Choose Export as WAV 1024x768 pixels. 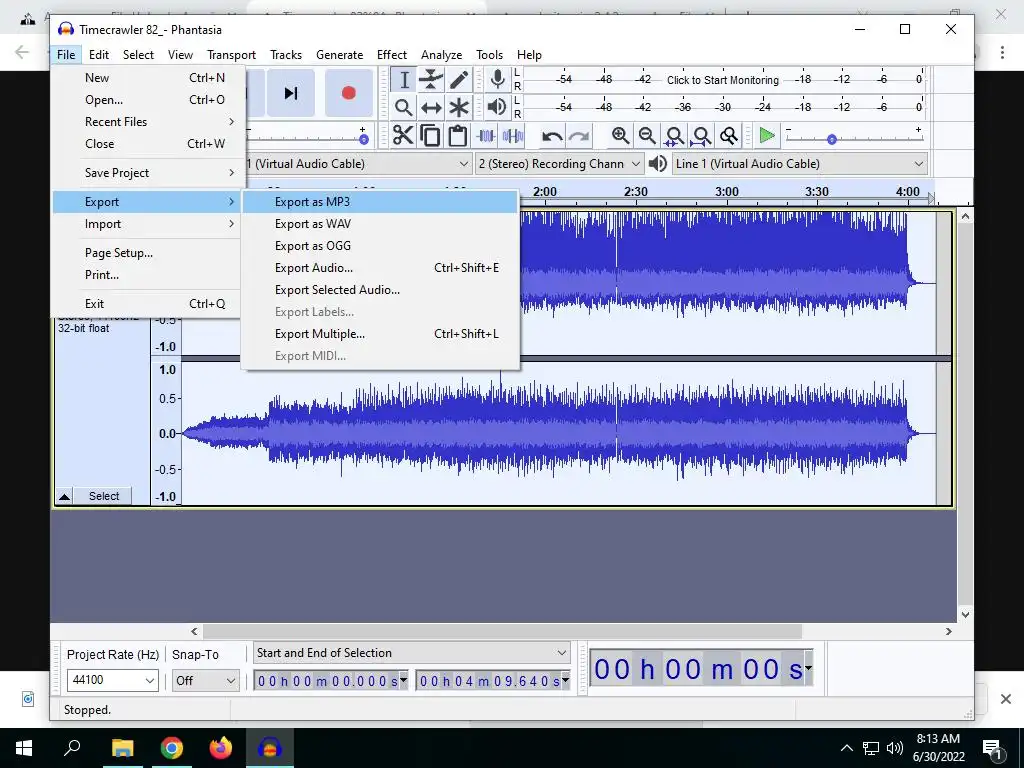point(381,224)
